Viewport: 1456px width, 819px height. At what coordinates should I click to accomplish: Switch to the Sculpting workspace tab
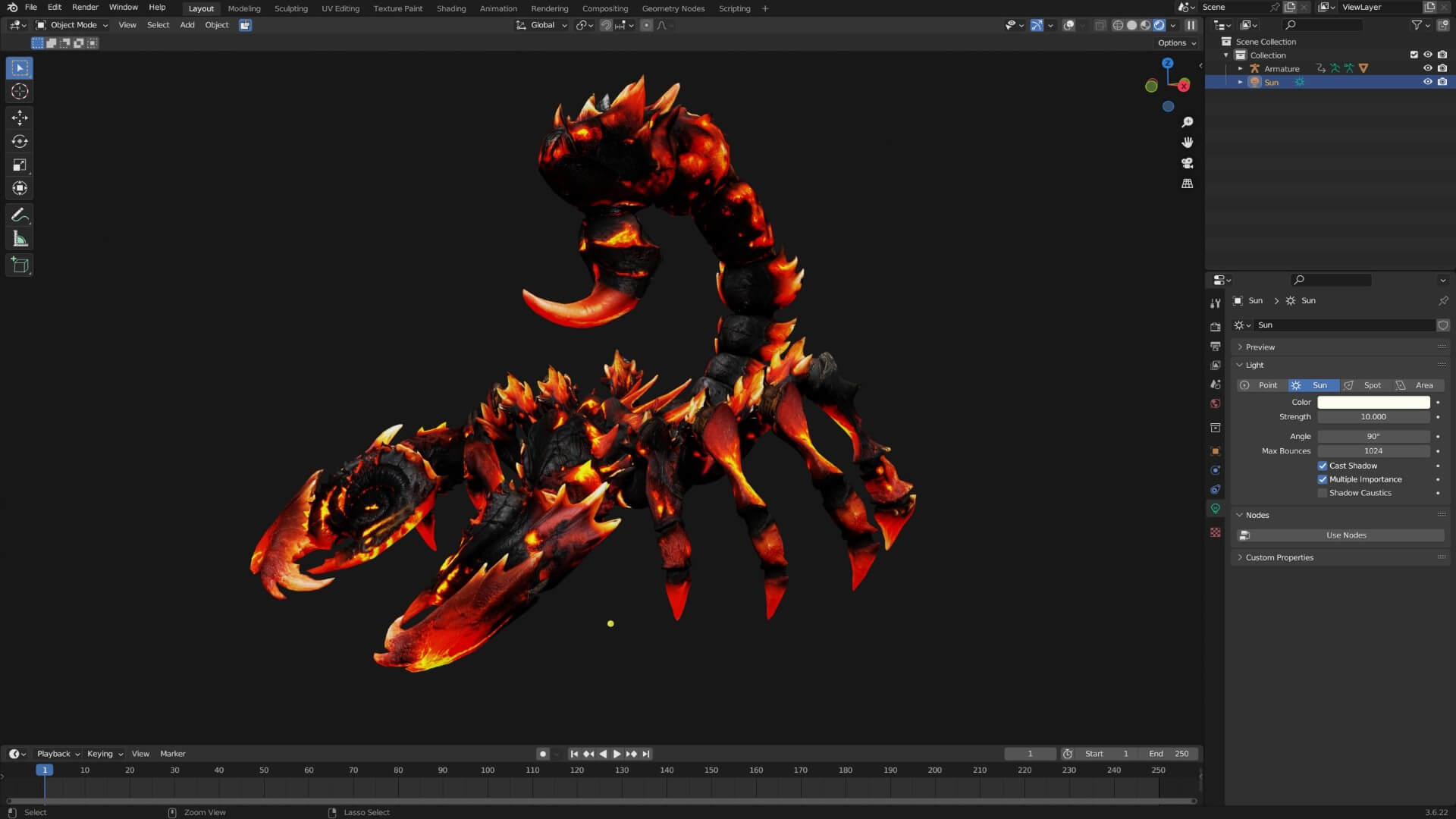click(290, 8)
